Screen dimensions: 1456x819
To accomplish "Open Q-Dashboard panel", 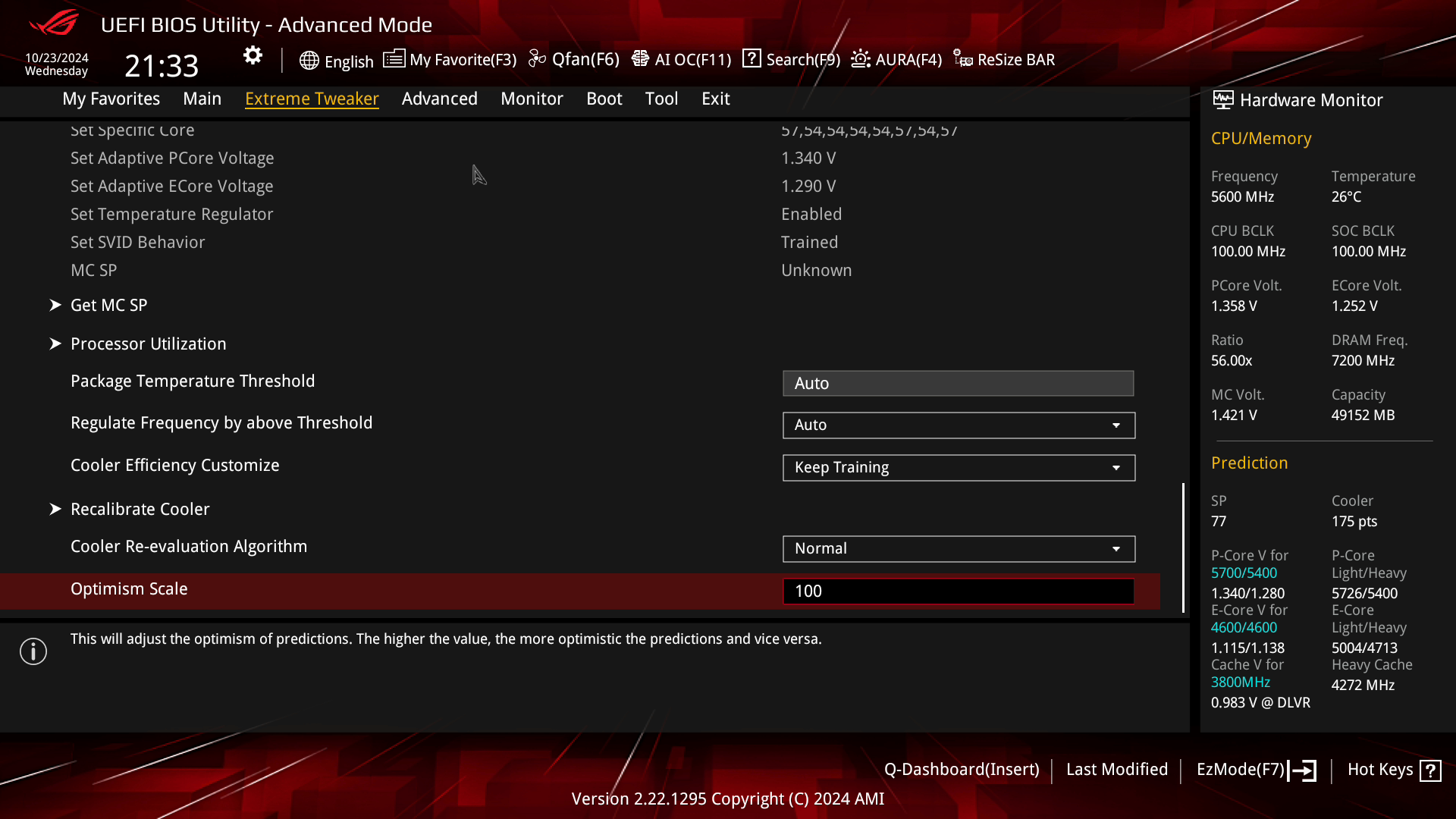I will 960,769.
